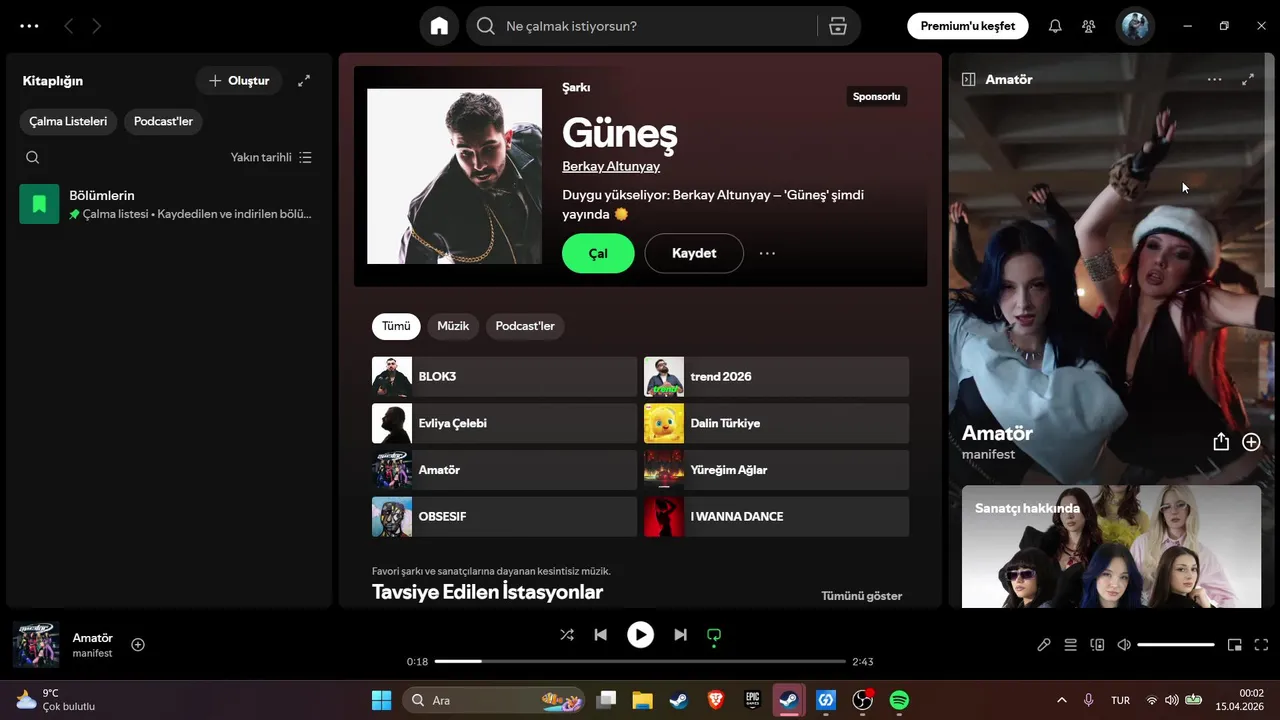
Task: Open the user profile avatar
Action: tap(1135, 26)
